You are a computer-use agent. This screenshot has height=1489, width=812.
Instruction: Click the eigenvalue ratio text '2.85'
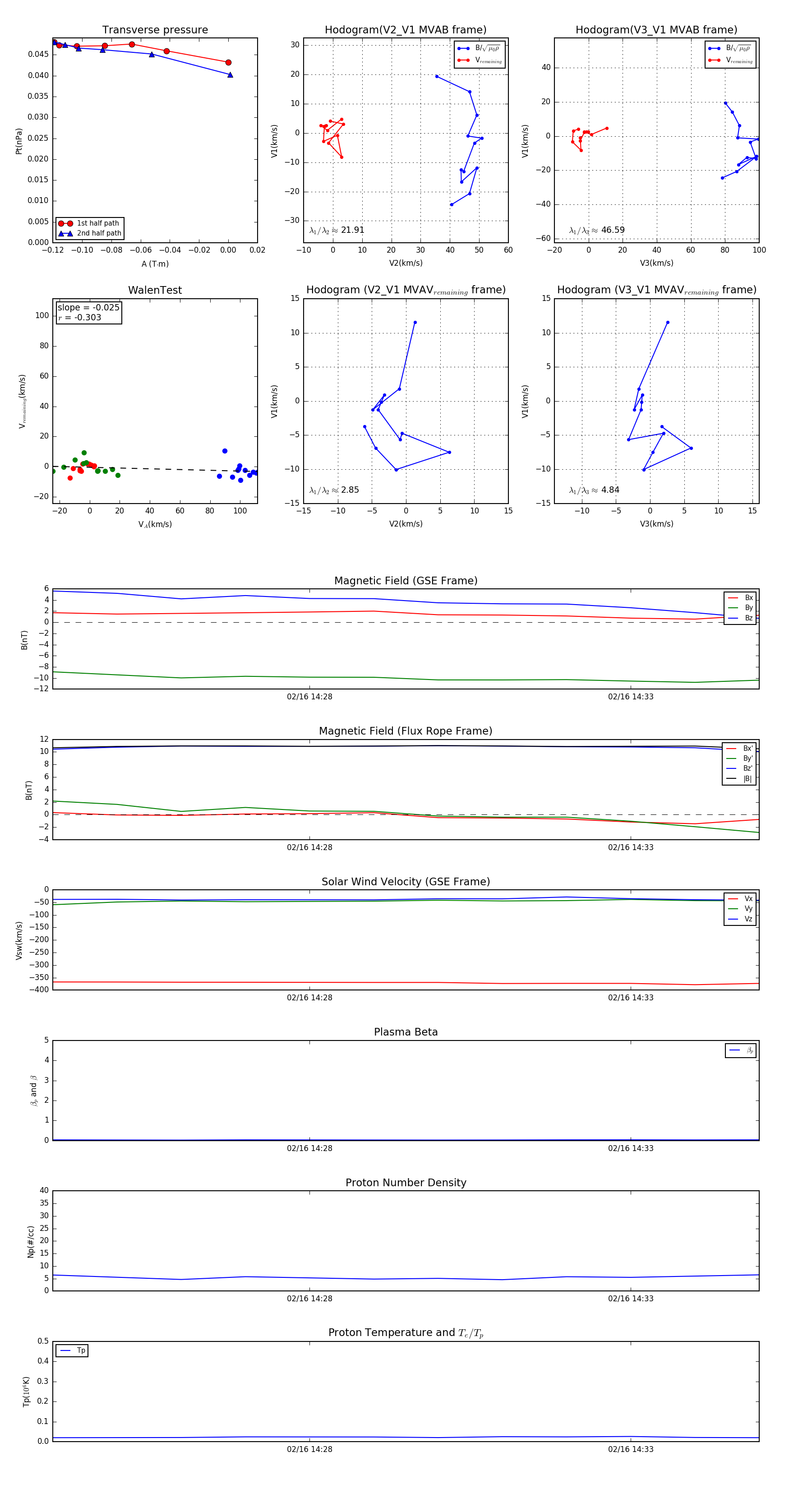coord(350,490)
